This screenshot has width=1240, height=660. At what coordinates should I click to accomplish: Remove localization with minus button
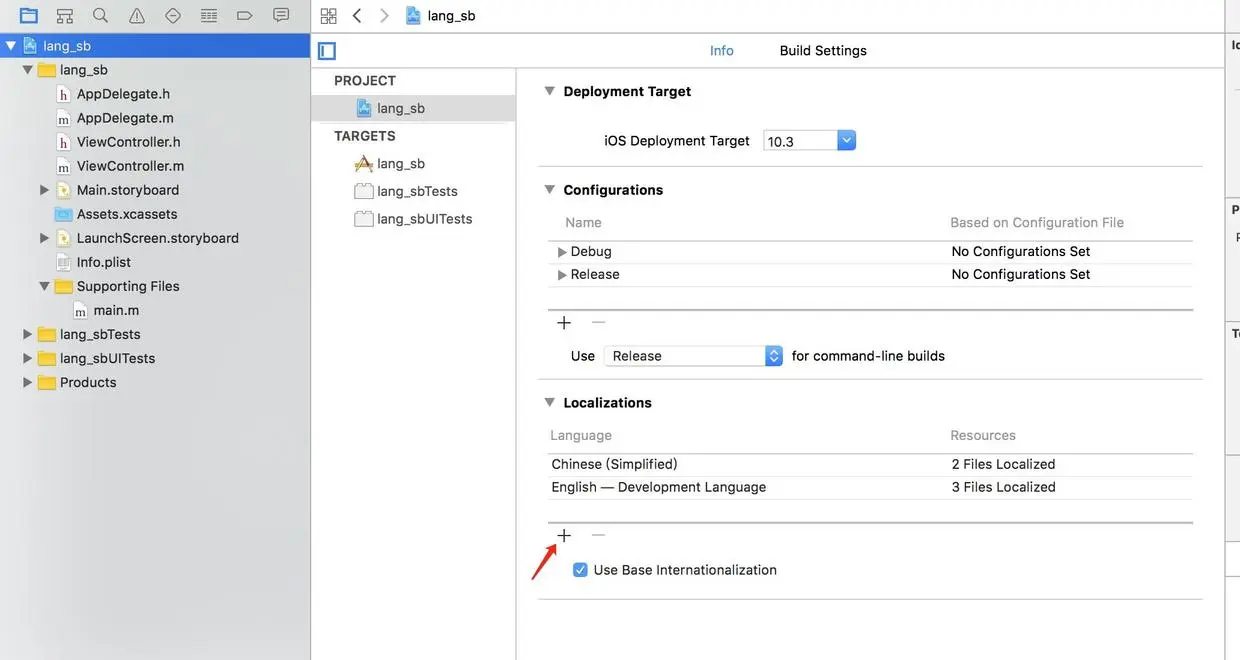pos(598,535)
